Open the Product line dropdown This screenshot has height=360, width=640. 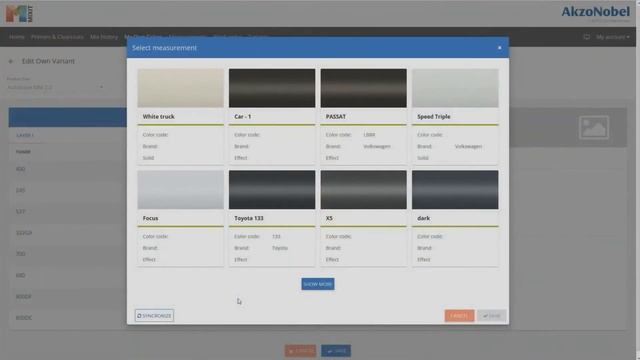tap(55, 87)
